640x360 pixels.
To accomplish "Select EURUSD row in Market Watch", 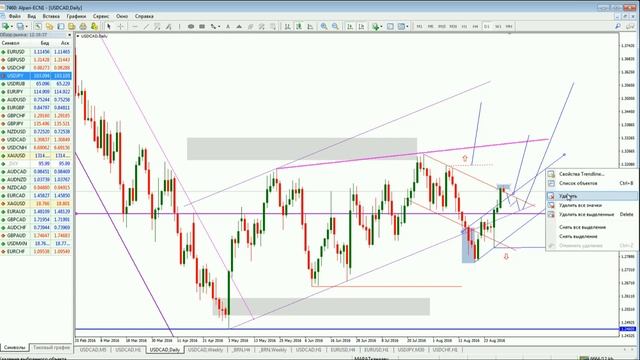I will coord(36,52).
